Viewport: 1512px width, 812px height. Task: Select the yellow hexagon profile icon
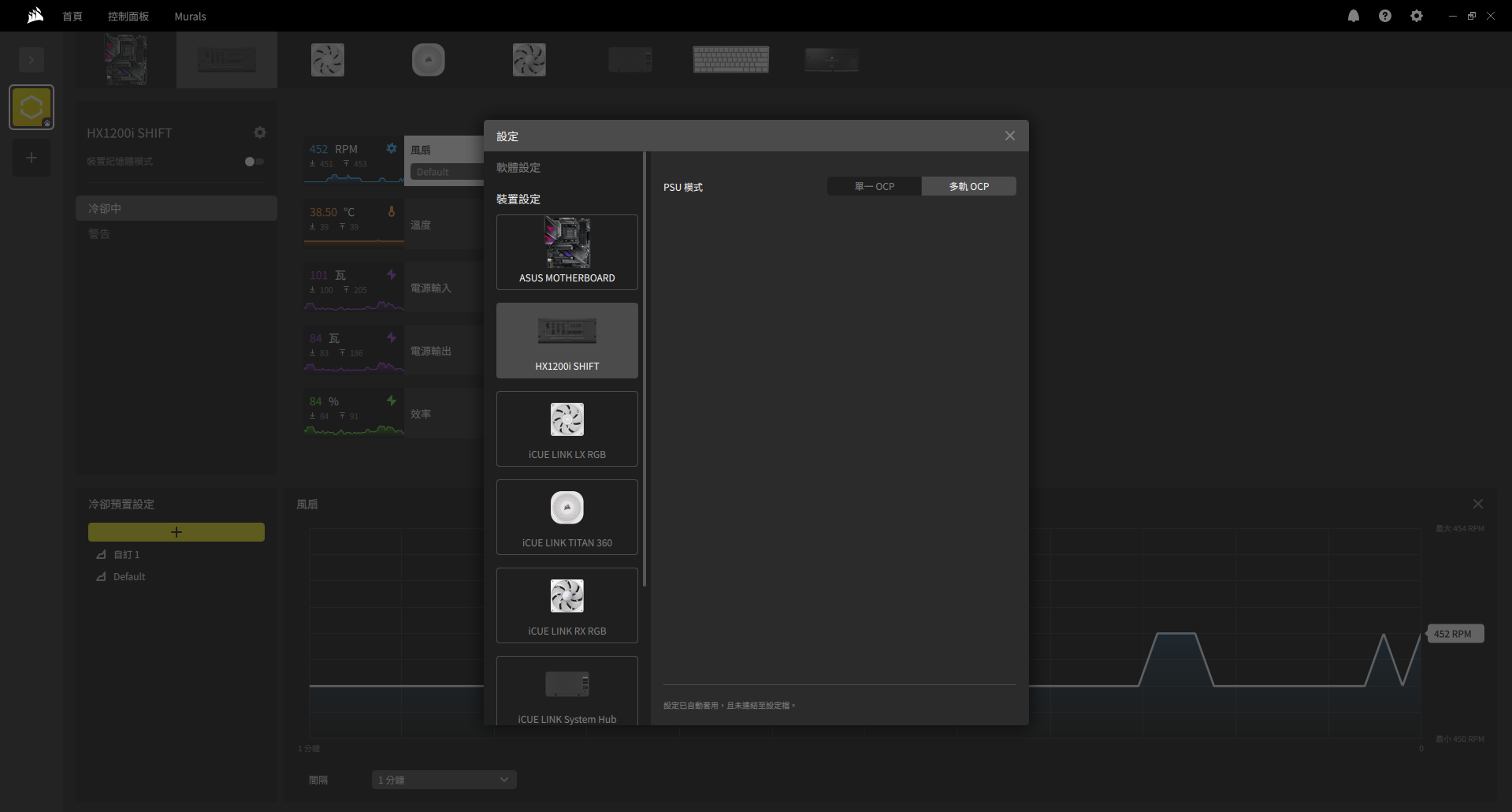click(32, 107)
